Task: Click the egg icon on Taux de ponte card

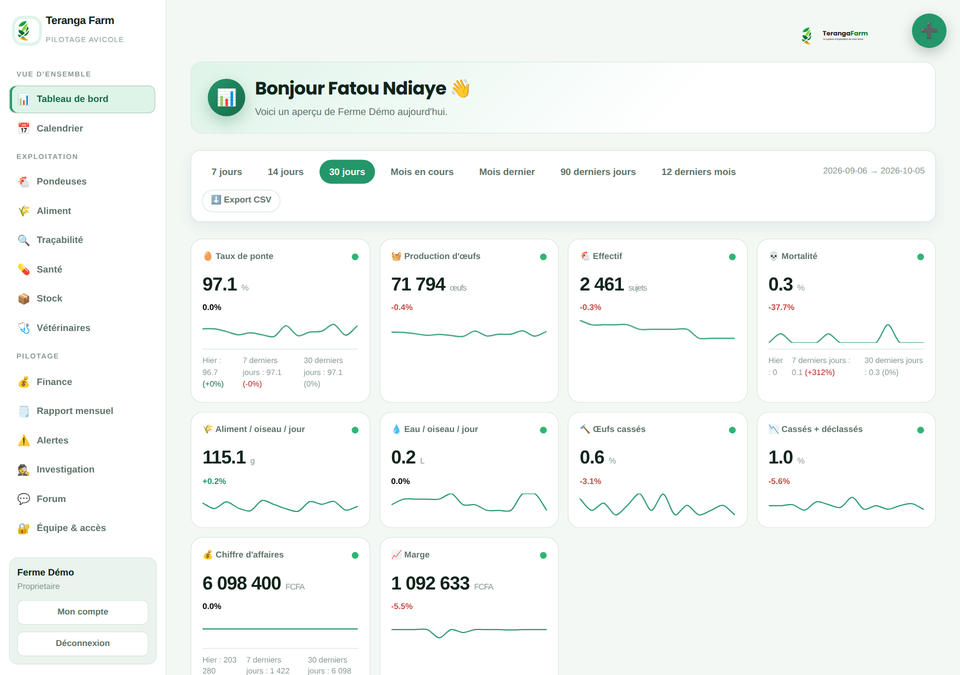Action: (208, 256)
